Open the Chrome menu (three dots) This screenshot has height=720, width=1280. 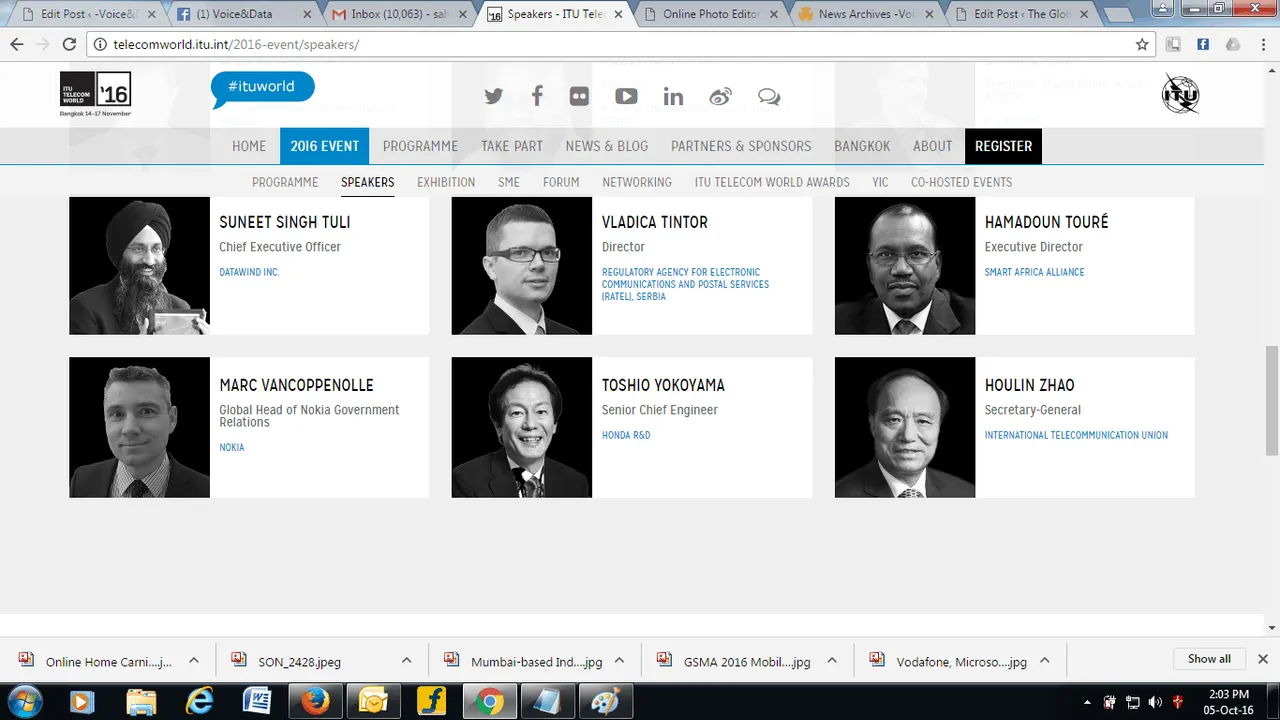[x=1262, y=44]
